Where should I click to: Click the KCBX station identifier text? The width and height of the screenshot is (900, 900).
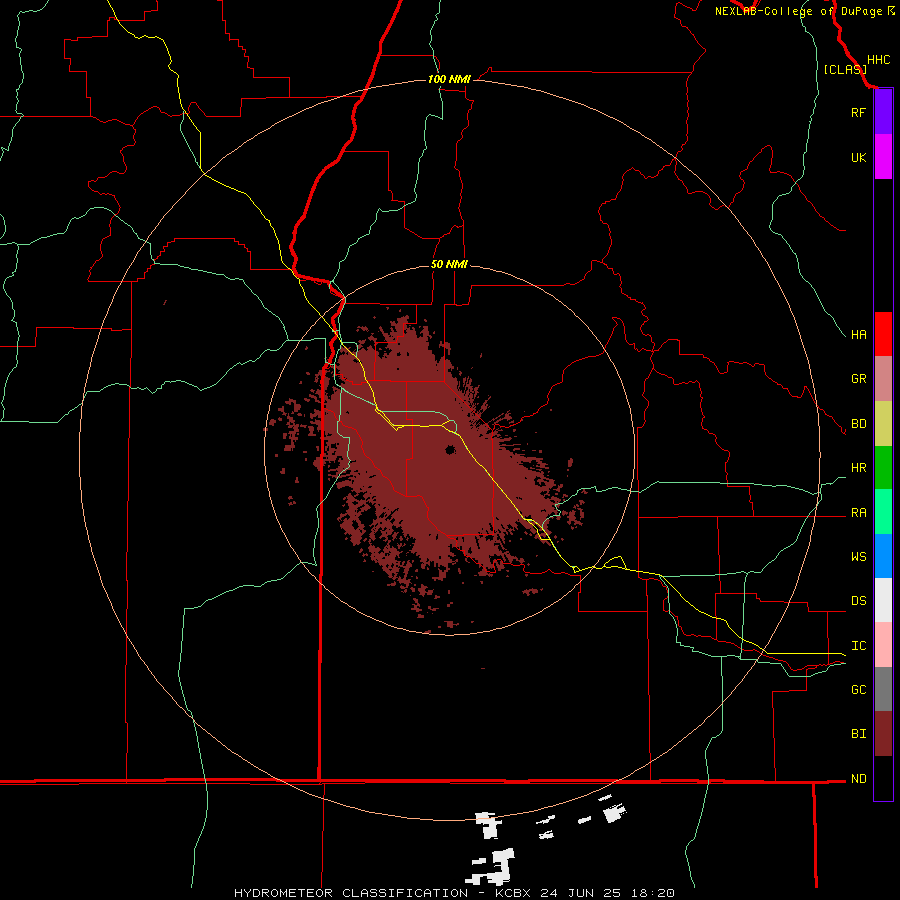pos(513,893)
